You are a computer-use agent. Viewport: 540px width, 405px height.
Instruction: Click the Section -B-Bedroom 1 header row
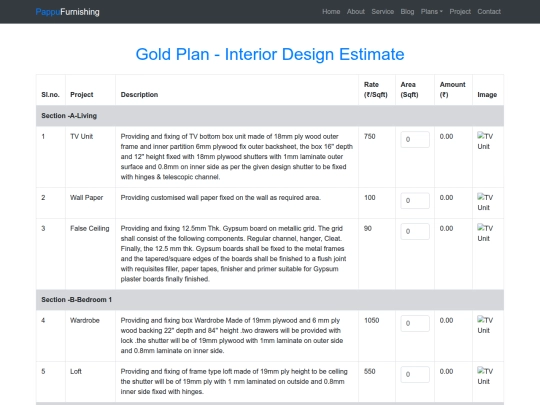(270, 300)
